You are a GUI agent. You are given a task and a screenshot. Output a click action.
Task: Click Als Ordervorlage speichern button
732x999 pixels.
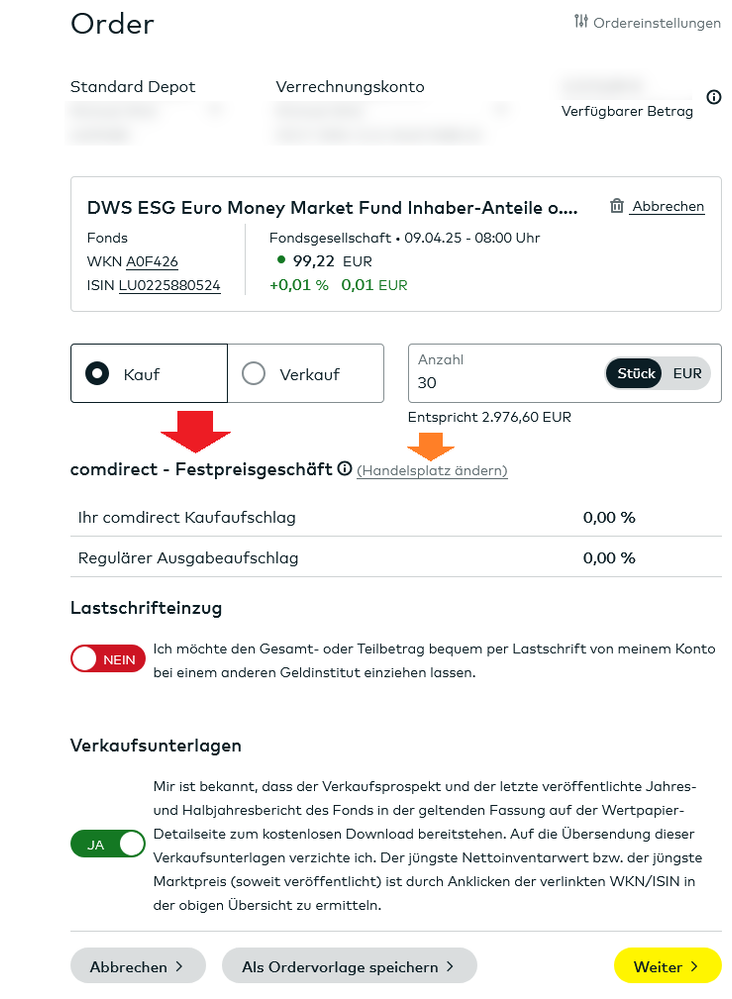click(349, 967)
